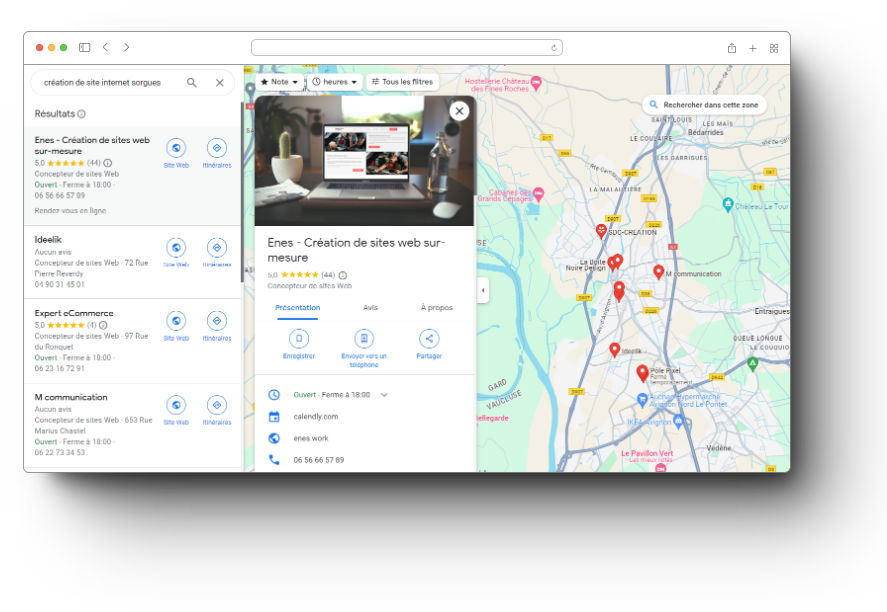Open the Note rating filter dropdown

click(x=279, y=82)
